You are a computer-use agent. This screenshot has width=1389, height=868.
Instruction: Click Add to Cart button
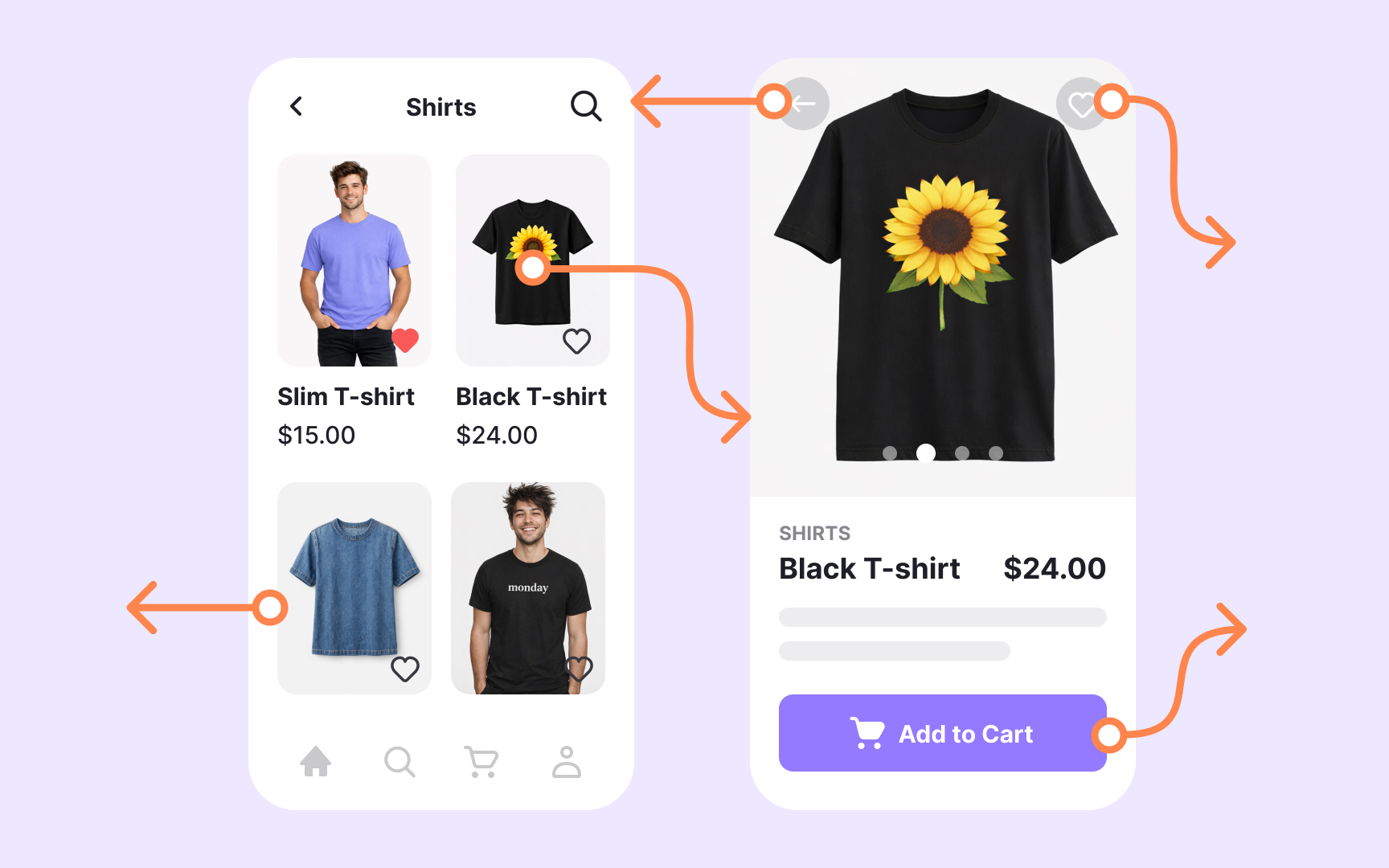943,733
